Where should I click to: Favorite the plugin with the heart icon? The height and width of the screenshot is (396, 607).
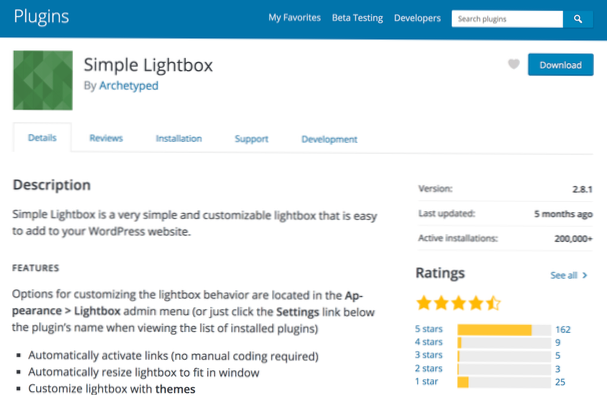click(514, 64)
